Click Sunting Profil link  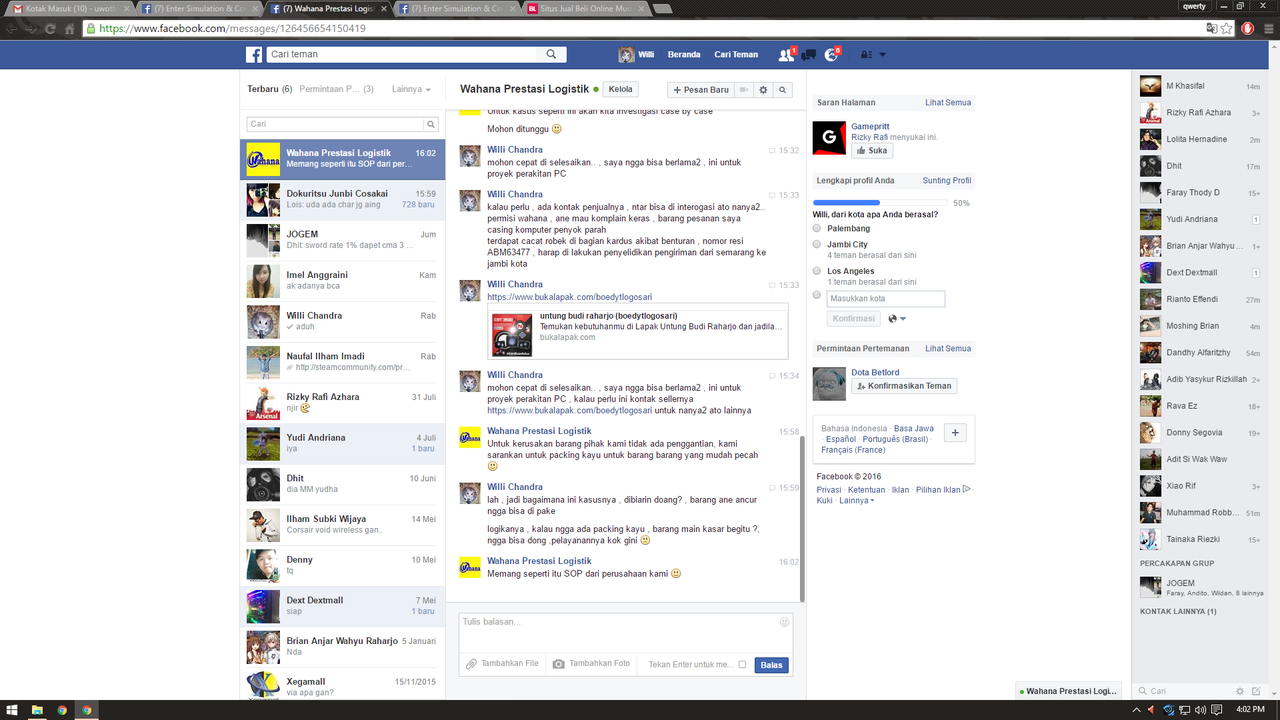click(946, 180)
